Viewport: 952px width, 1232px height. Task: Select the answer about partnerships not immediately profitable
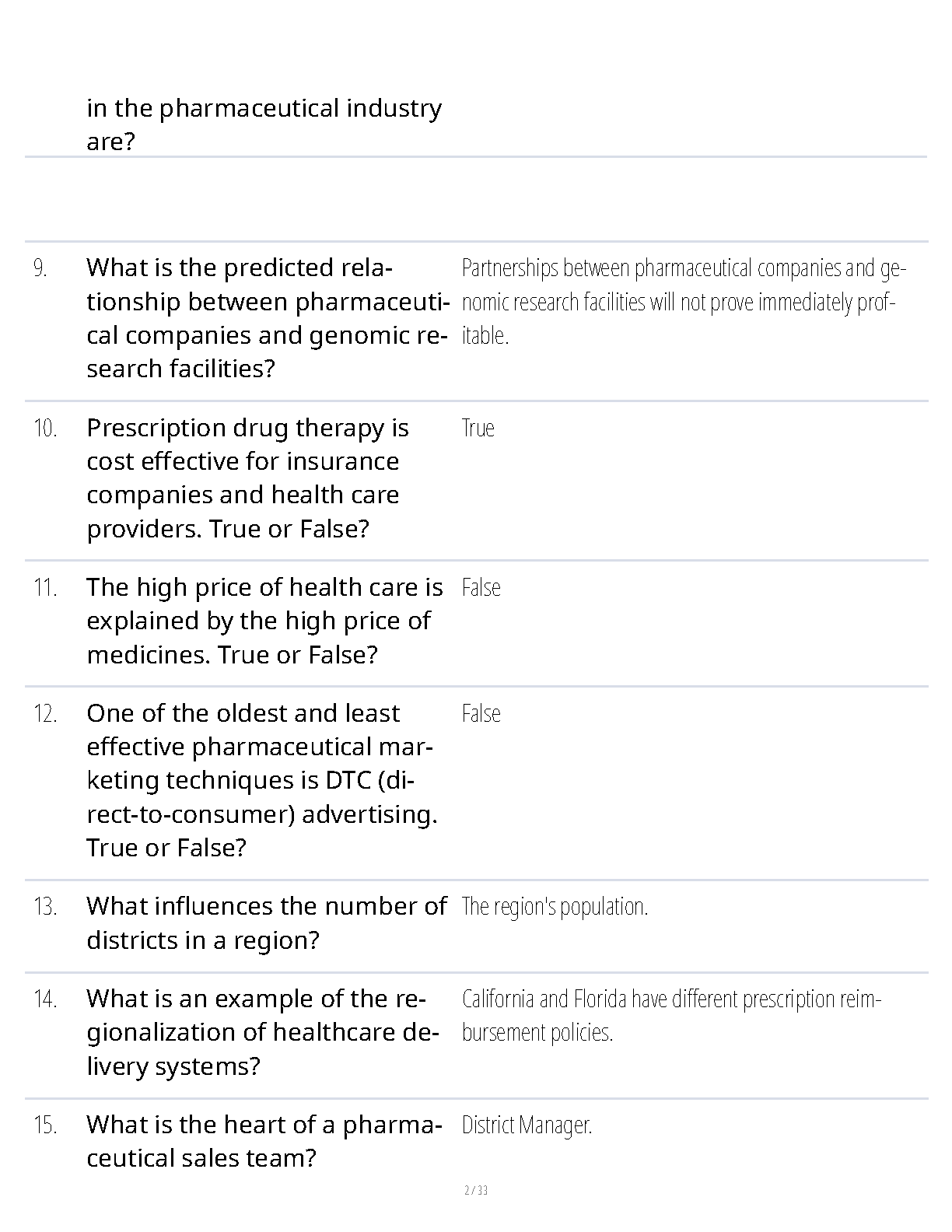click(683, 302)
